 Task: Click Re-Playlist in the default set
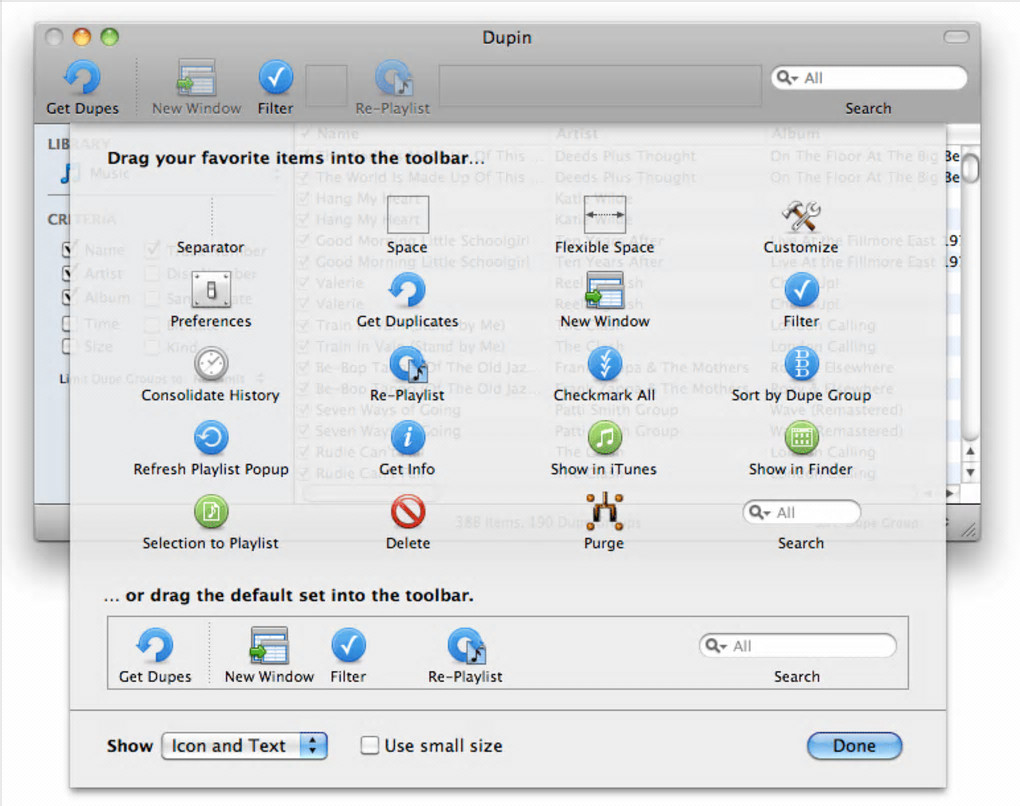pyautogui.click(x=465, y=655)
